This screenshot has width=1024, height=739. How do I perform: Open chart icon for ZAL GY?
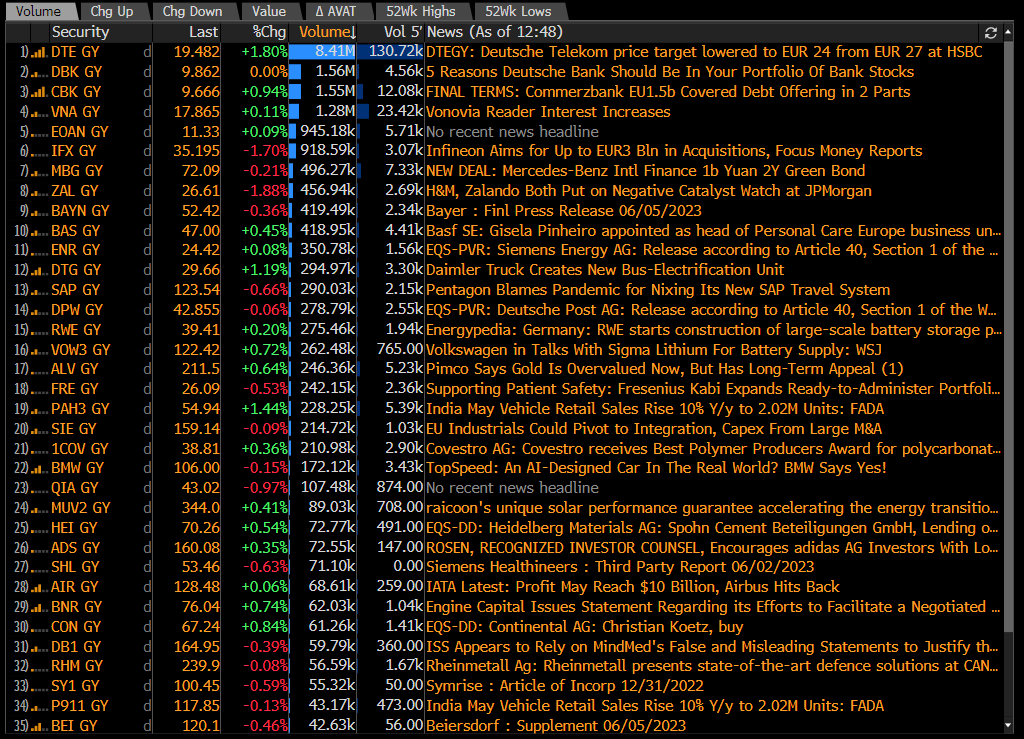pyautogui.click(x=39, y=191)
